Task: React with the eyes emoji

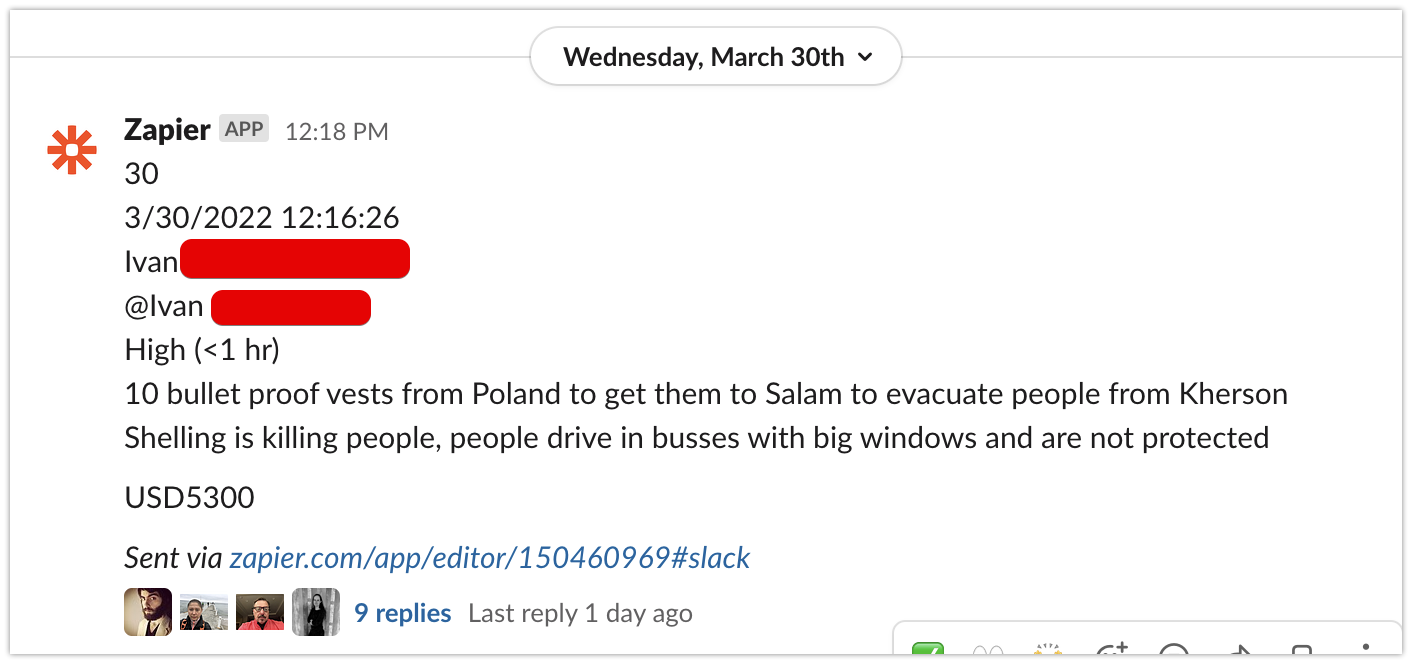Action: click(988, 651)
